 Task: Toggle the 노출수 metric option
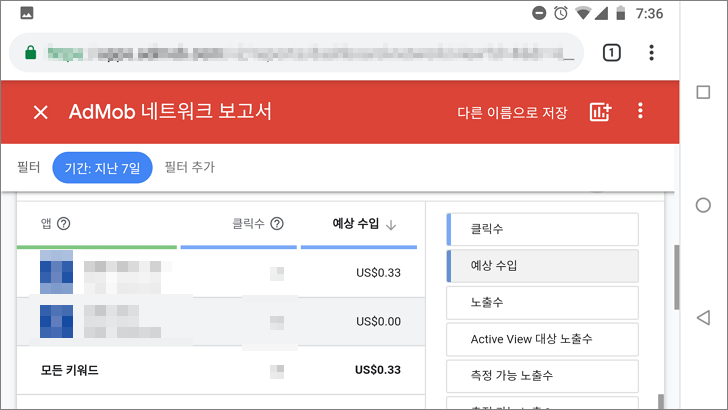[542, 302]
